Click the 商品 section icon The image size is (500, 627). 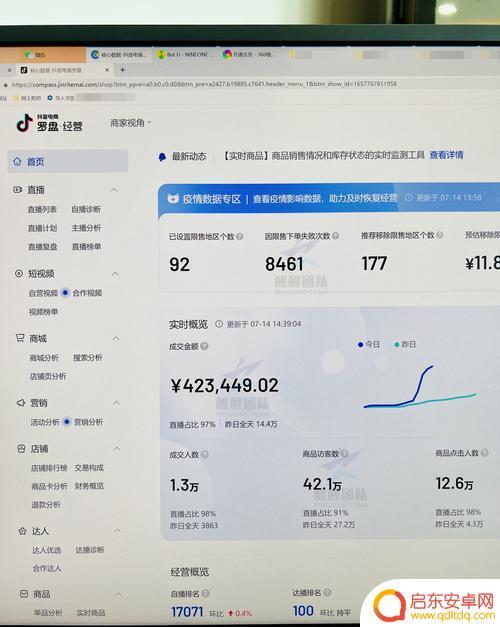tap(24, 594)
